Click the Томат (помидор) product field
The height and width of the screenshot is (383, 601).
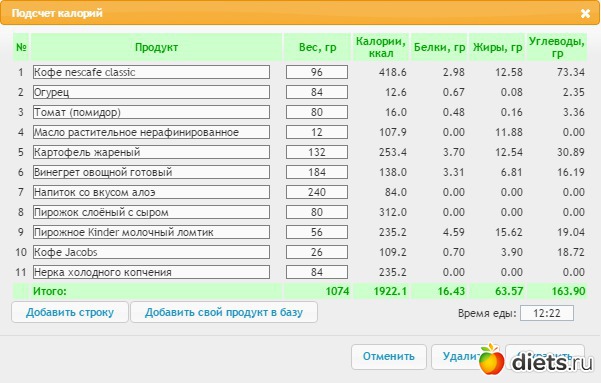[151, 112]
